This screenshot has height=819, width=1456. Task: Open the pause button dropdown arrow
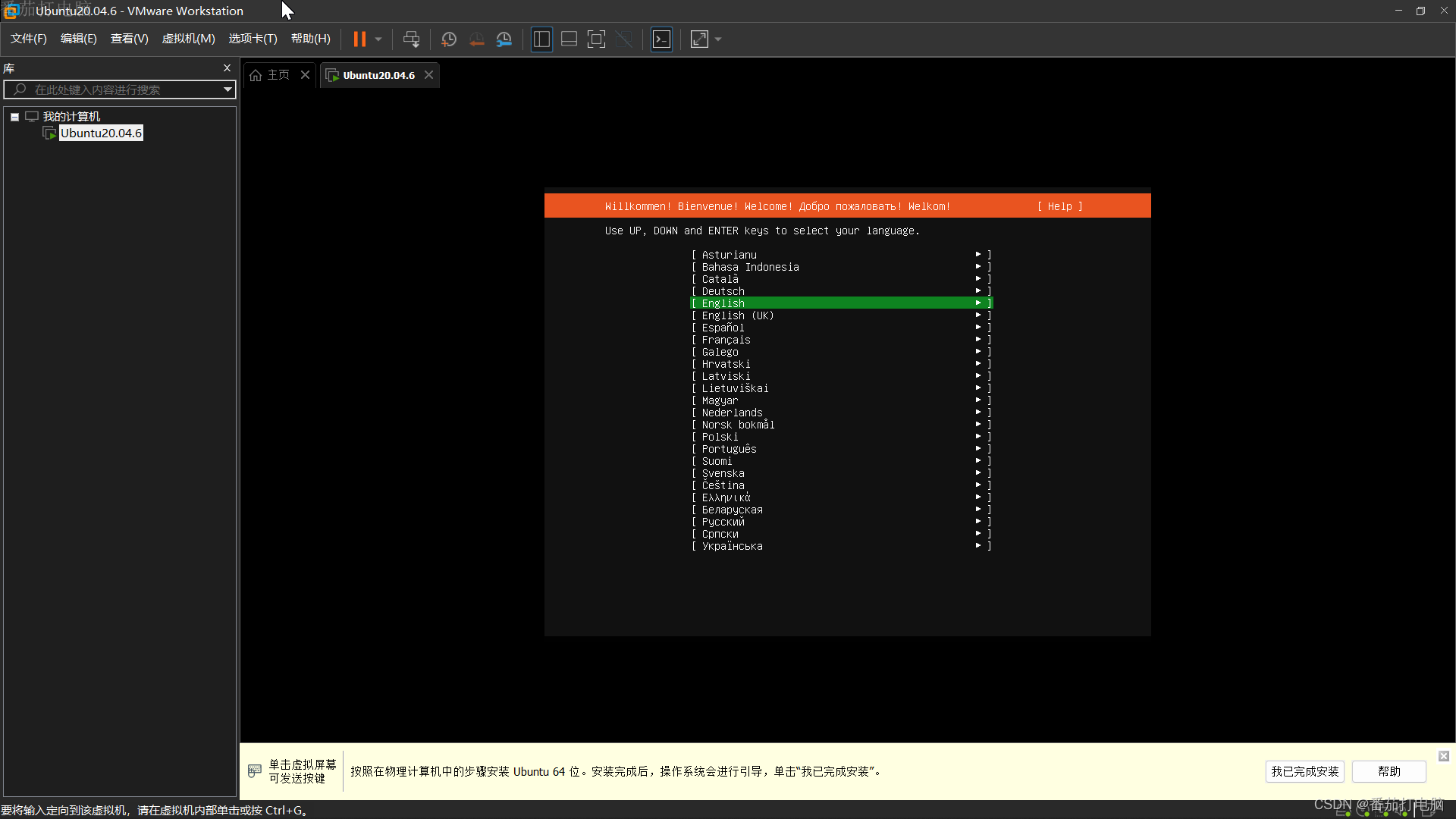377,39
